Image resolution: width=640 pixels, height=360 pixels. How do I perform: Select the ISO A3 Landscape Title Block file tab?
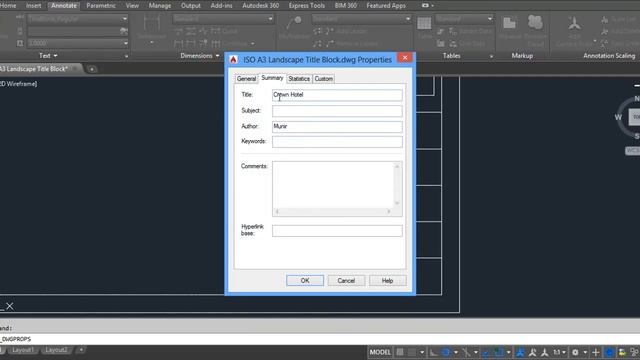pos(38,69)
